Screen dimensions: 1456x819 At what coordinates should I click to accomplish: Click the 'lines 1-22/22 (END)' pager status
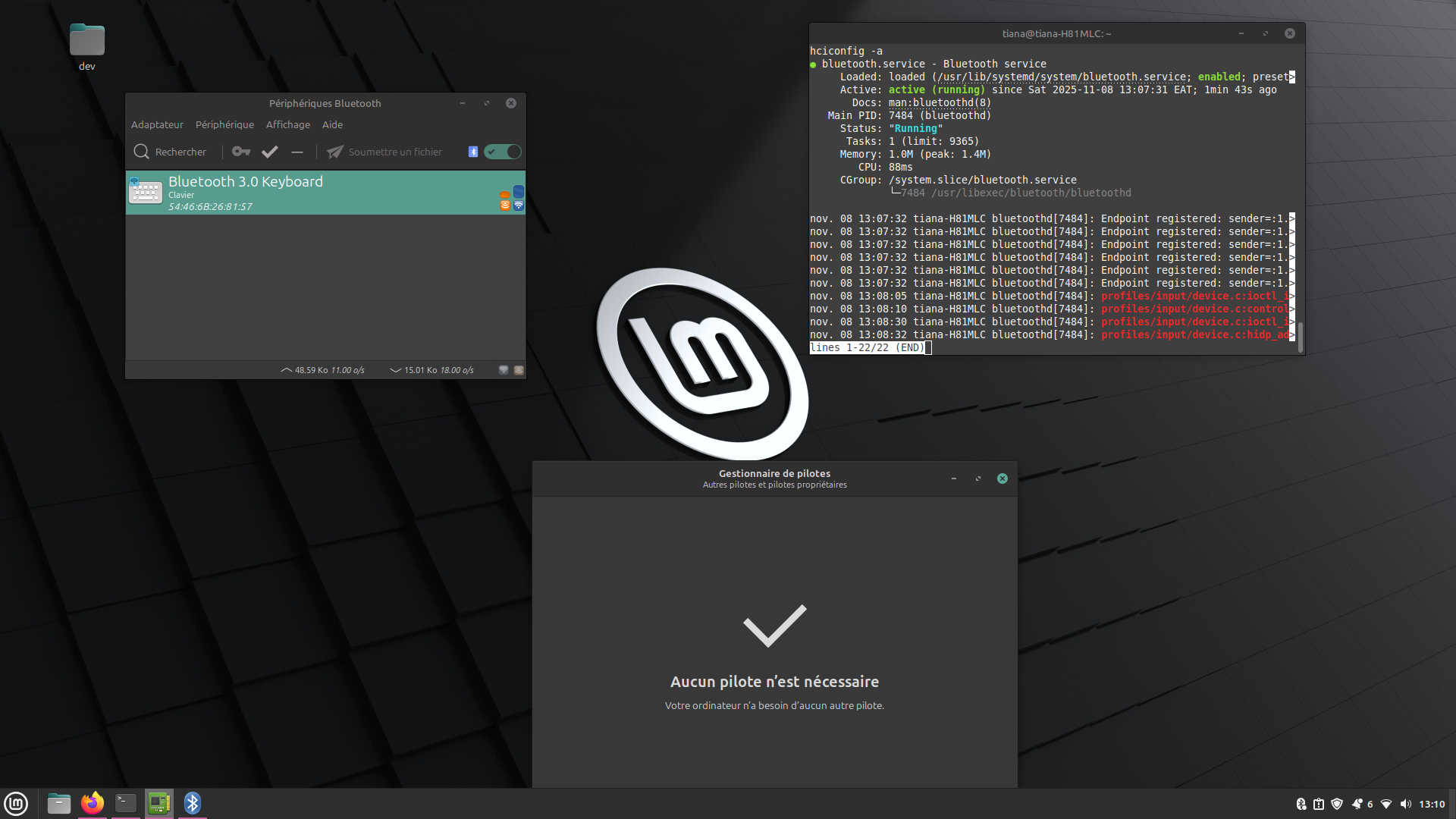pos(868,347)
